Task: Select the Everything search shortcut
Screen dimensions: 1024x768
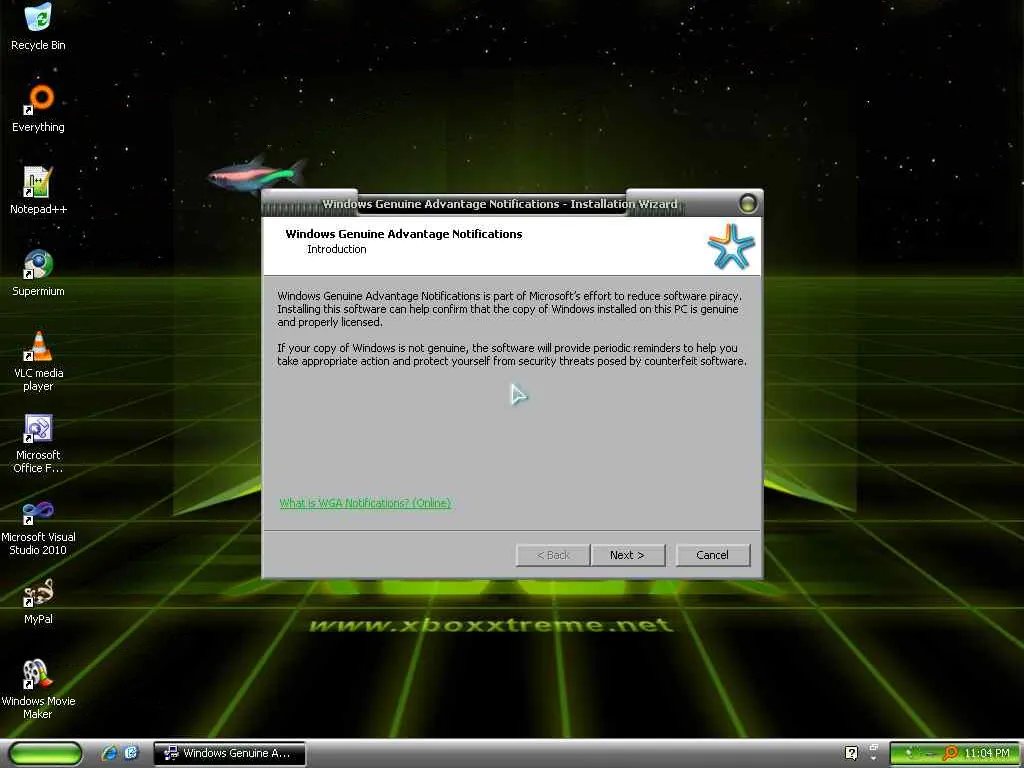Action: (x=38, y=108)
